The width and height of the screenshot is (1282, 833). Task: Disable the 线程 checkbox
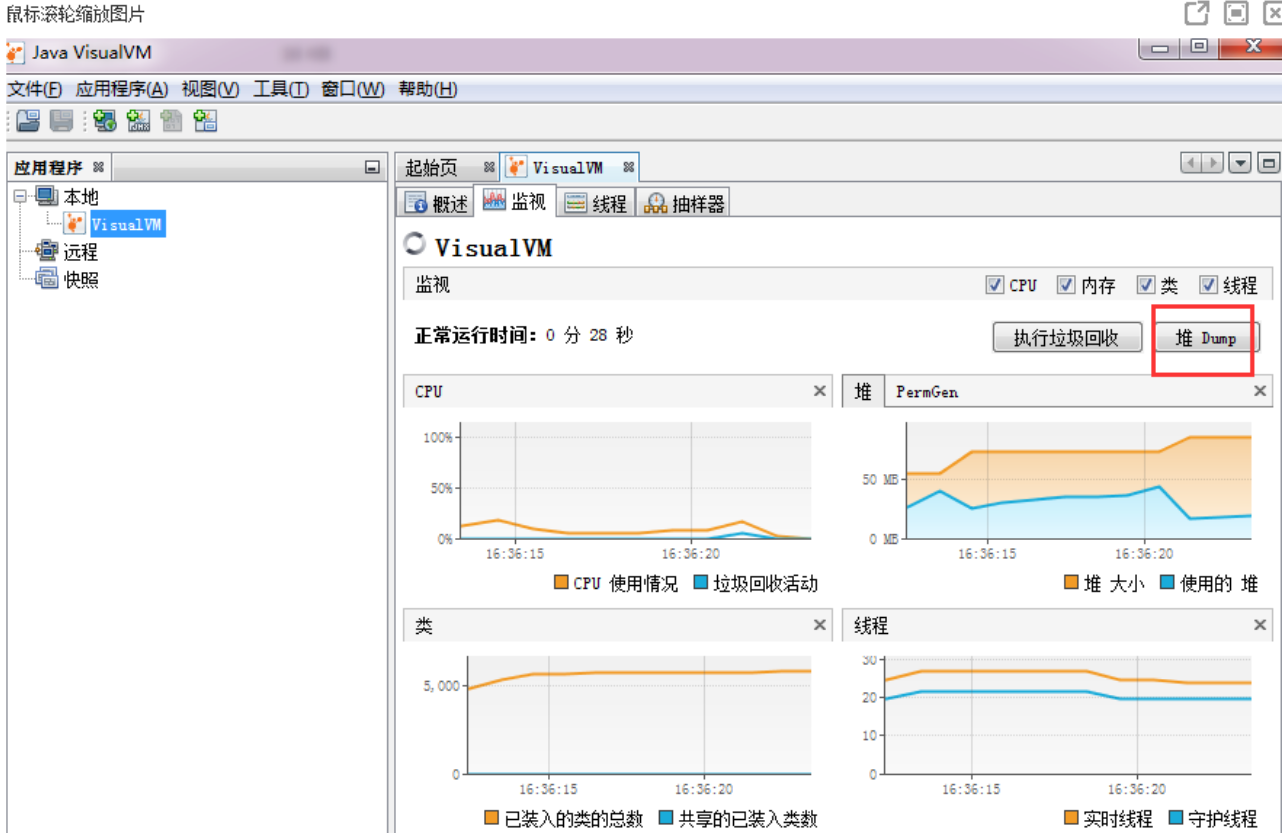(x=1208, y=285)
